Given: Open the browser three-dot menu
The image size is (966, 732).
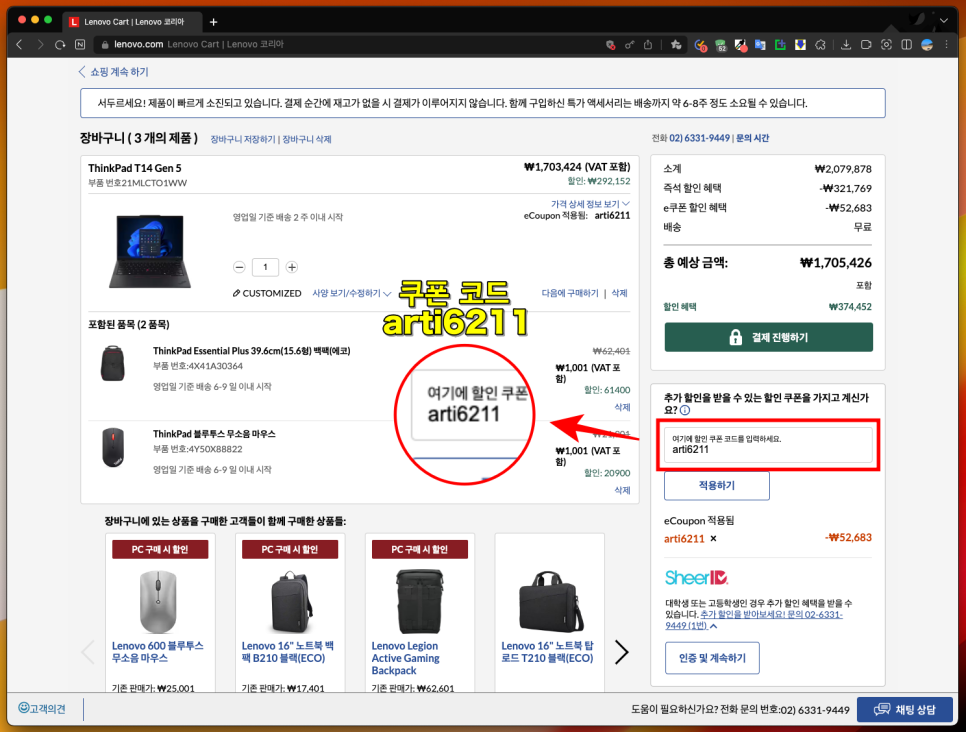Looking at the screenshot, I should click(x=946, y=44).
